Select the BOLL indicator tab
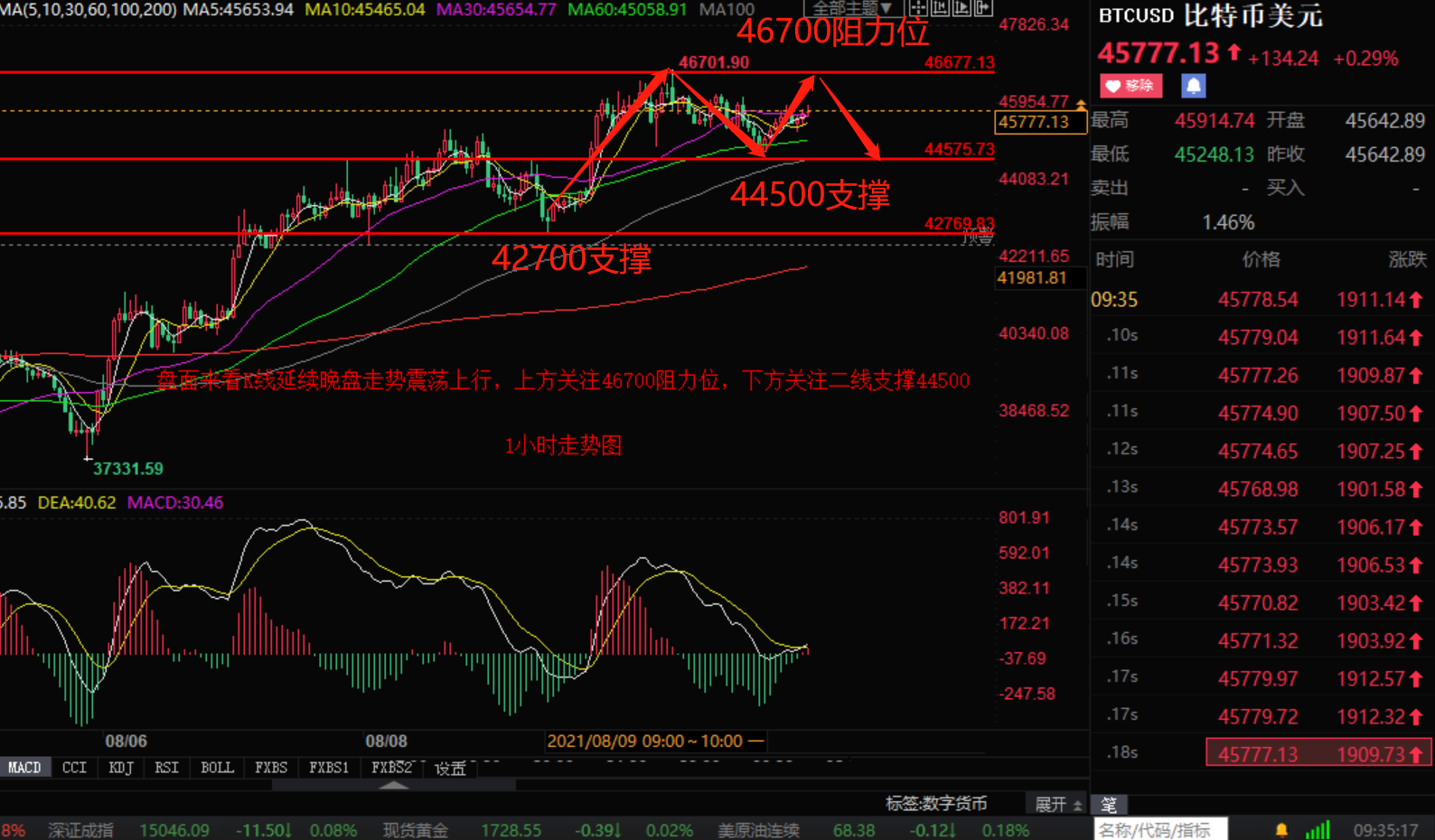Viewport: 1435px width, 840px height. click(217, 767)
